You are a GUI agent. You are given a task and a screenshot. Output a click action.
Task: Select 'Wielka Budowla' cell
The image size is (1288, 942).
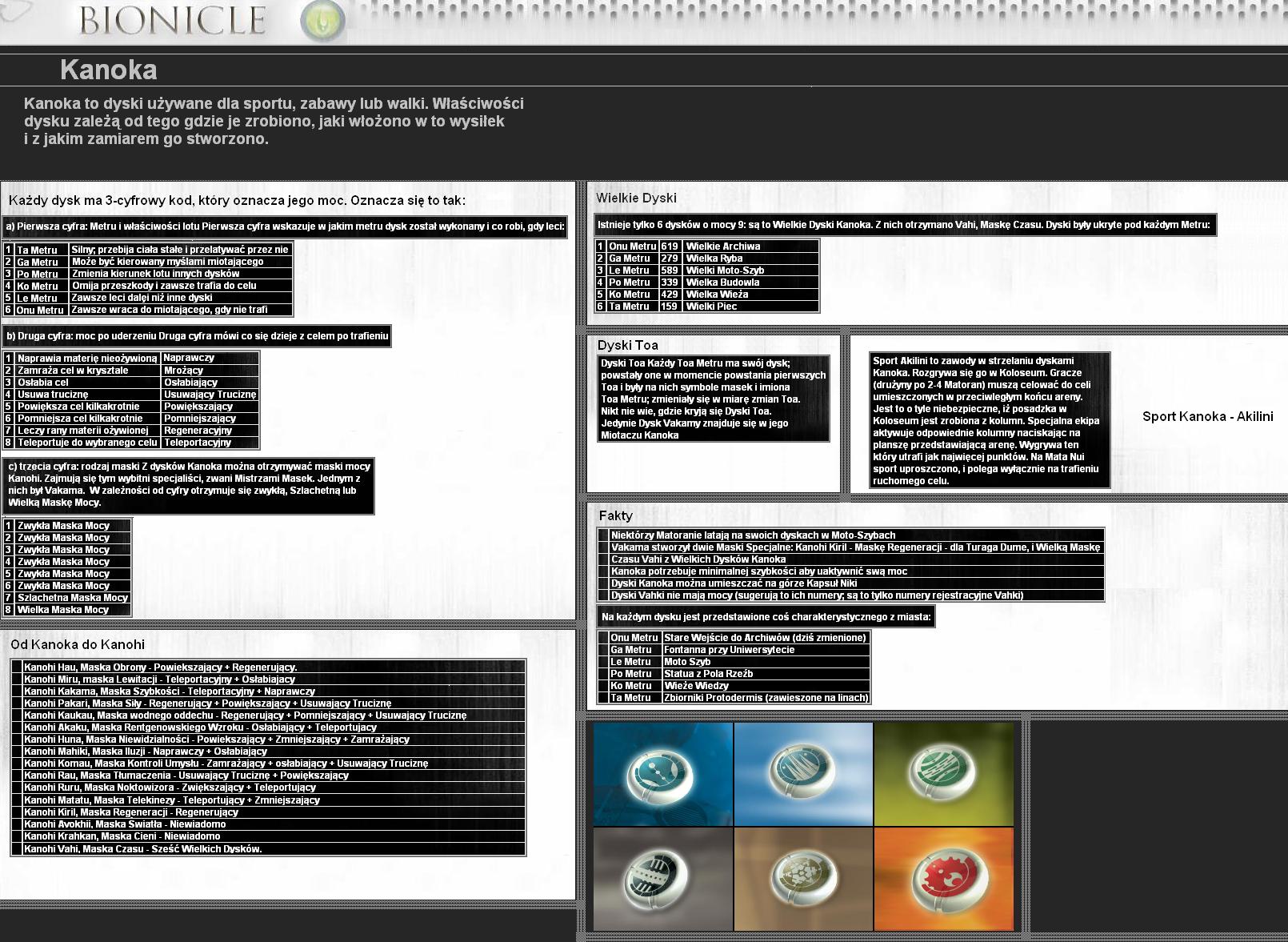click(750, 283)
